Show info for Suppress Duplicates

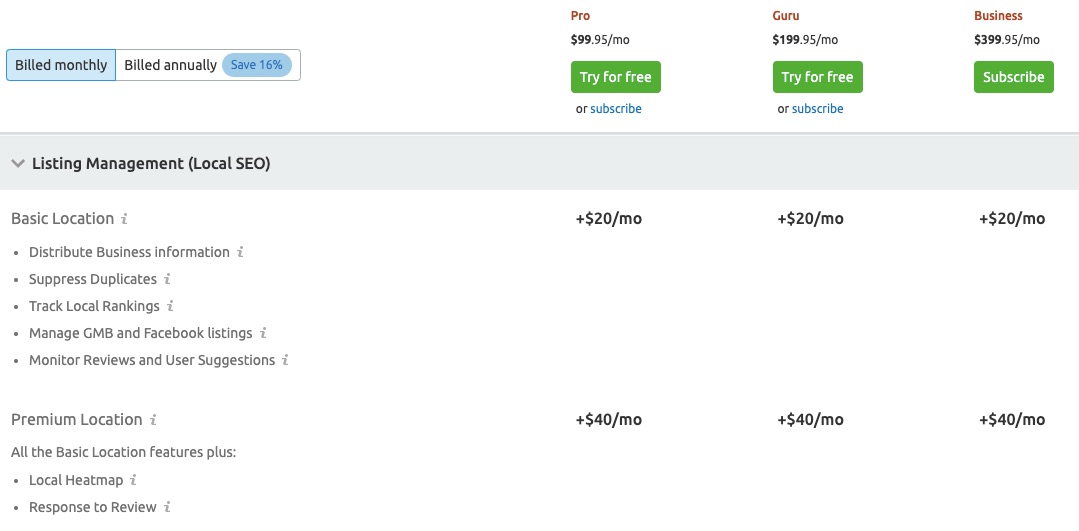coord(167,279)
